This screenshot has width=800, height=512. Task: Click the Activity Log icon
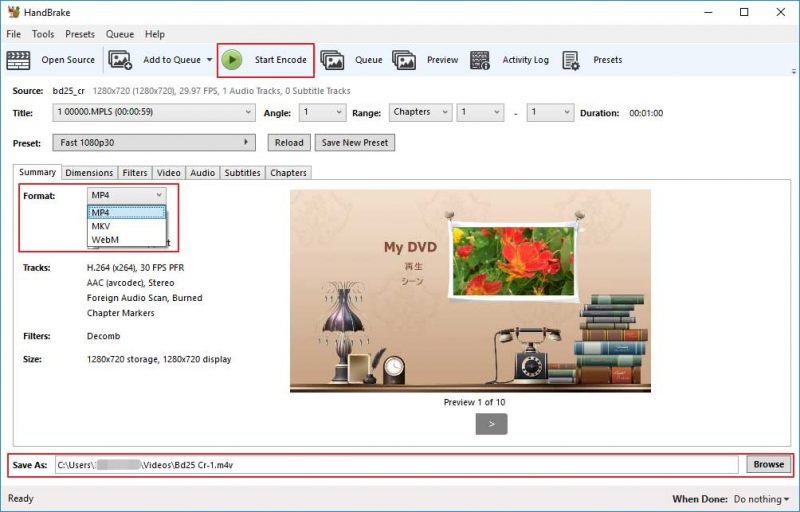tap(480, 60)
